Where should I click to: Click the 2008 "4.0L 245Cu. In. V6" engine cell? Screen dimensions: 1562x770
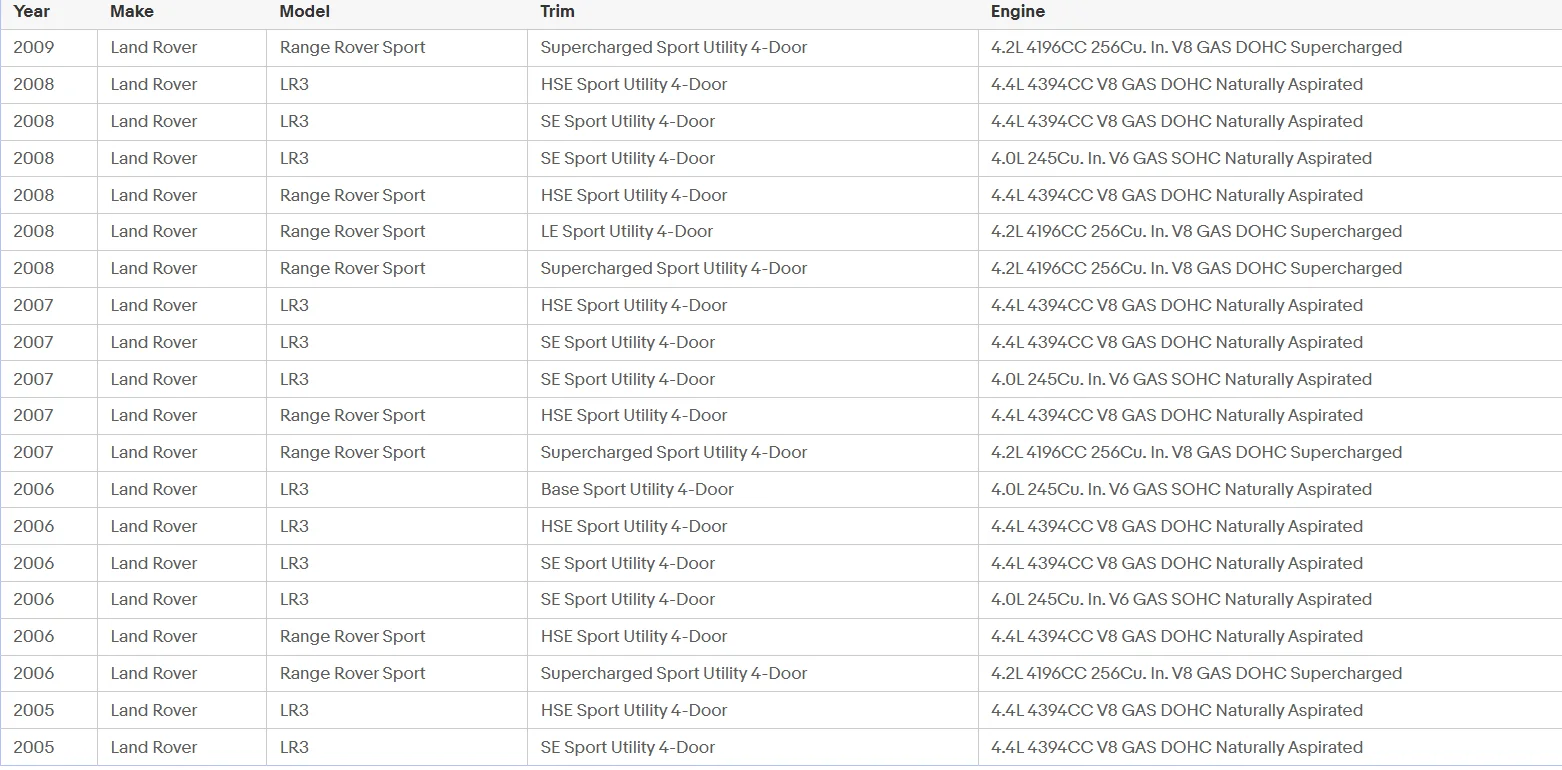click(1182, 159)
